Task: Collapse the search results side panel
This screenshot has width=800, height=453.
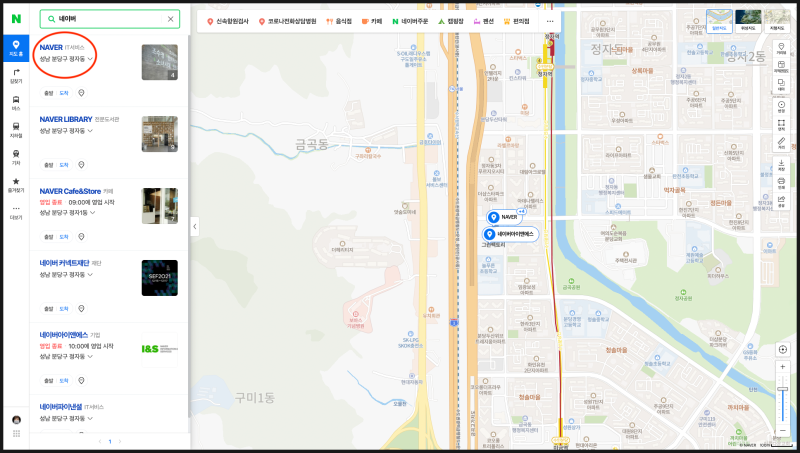Action: point(195,226)
